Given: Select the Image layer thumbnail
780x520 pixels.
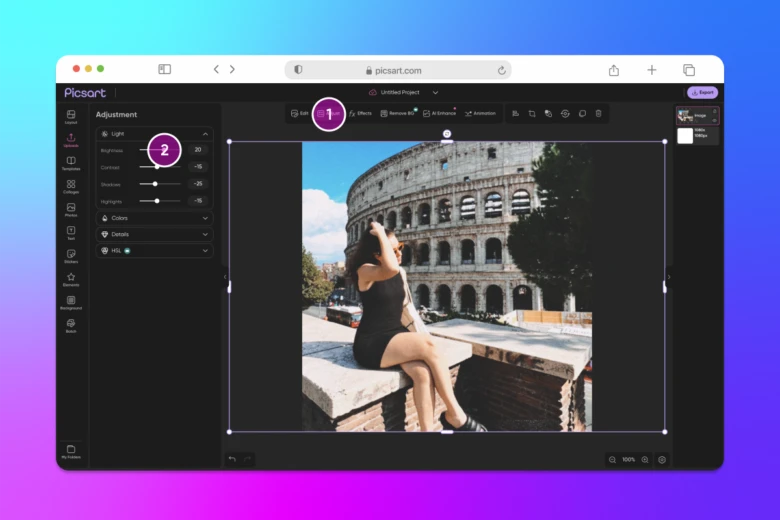Looking at the screenshot, I should coord(686,115).
